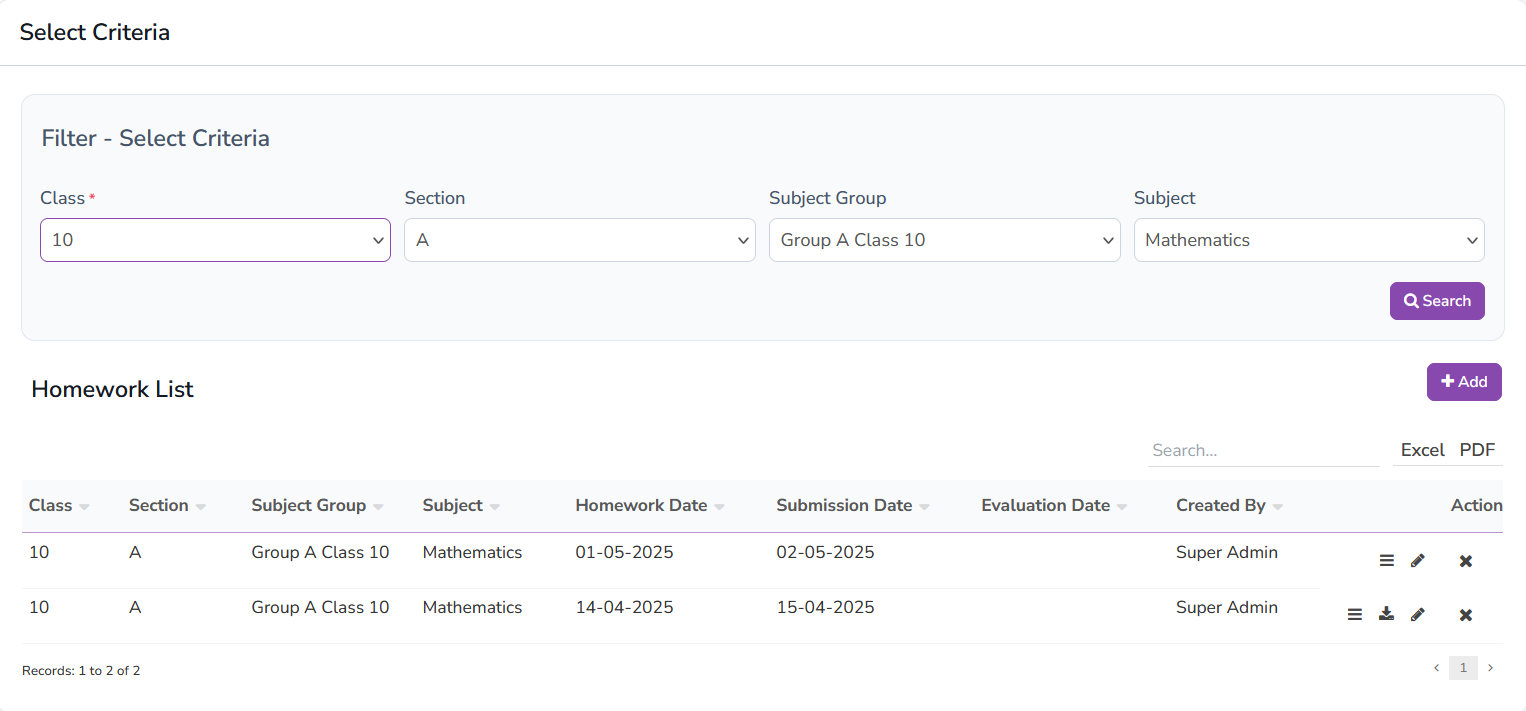This screenshot has width=1526, height=711.
Task: Open the Class dropdown
Action: pos(215,240)
